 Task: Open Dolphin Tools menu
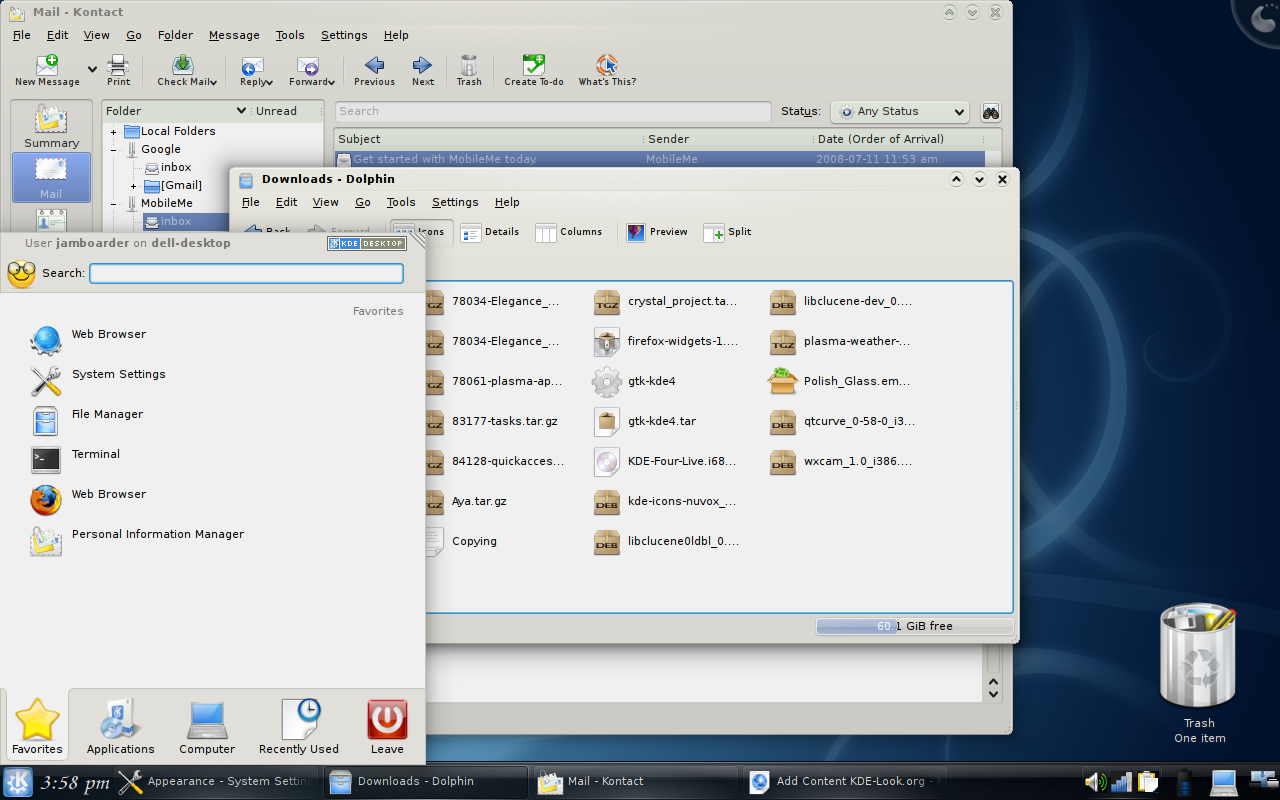(x=400, y=202)
